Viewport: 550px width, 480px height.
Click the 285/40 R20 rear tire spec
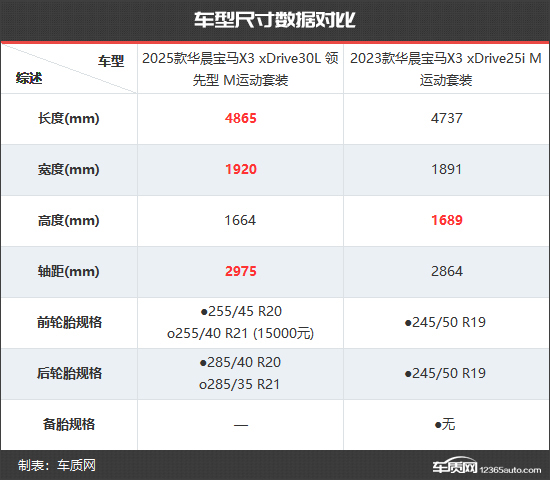[240, 362]
